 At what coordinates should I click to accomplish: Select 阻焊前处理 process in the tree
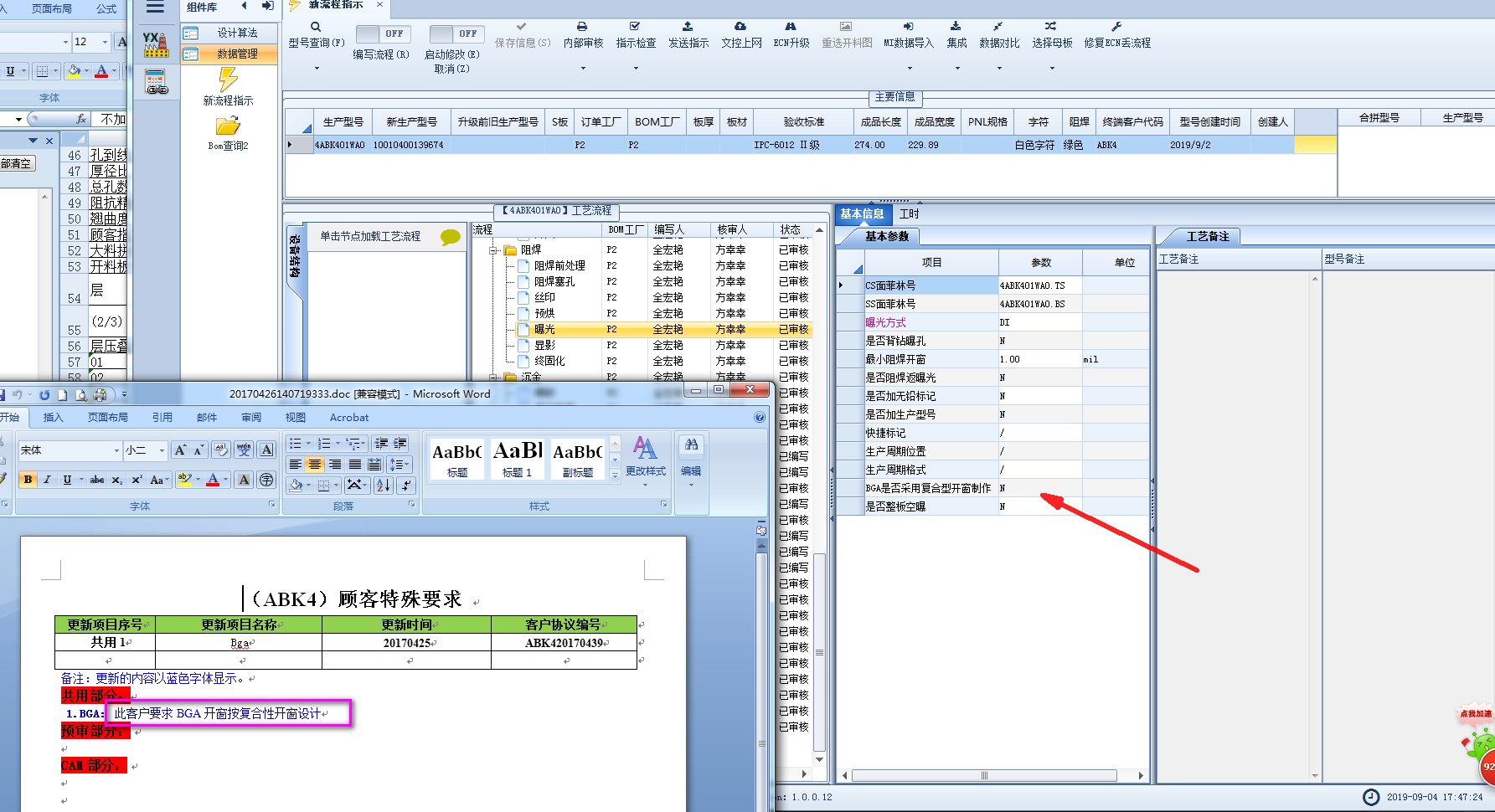coord(559,265)
